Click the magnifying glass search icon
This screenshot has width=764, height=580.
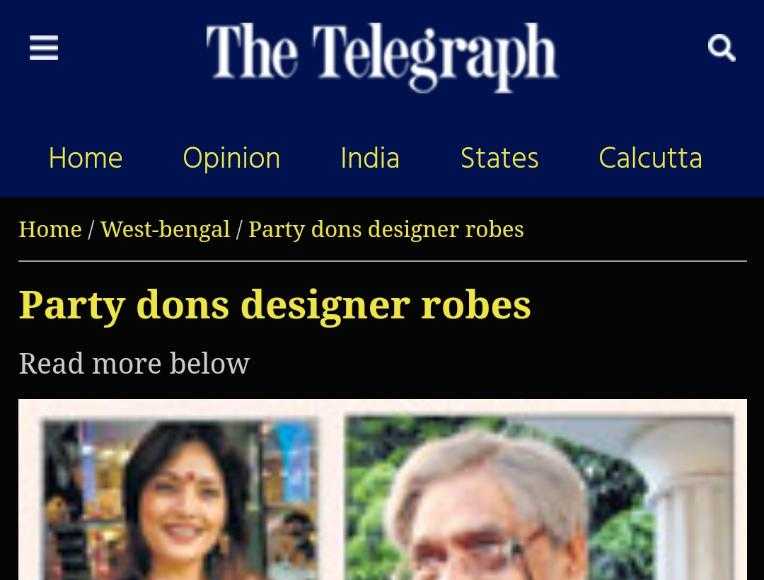[722, 48]
